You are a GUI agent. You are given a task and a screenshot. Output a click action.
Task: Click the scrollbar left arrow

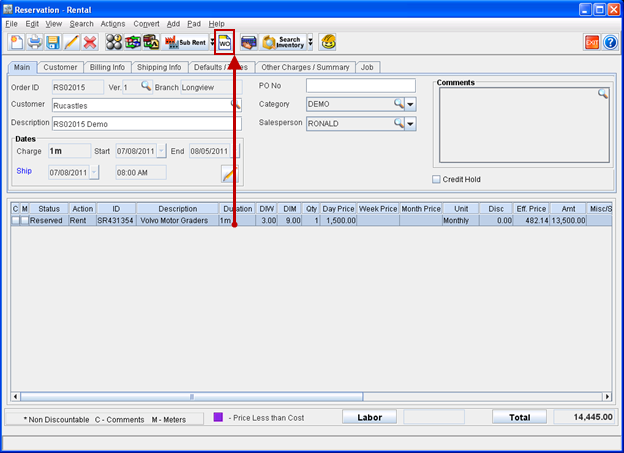(16, 396)
